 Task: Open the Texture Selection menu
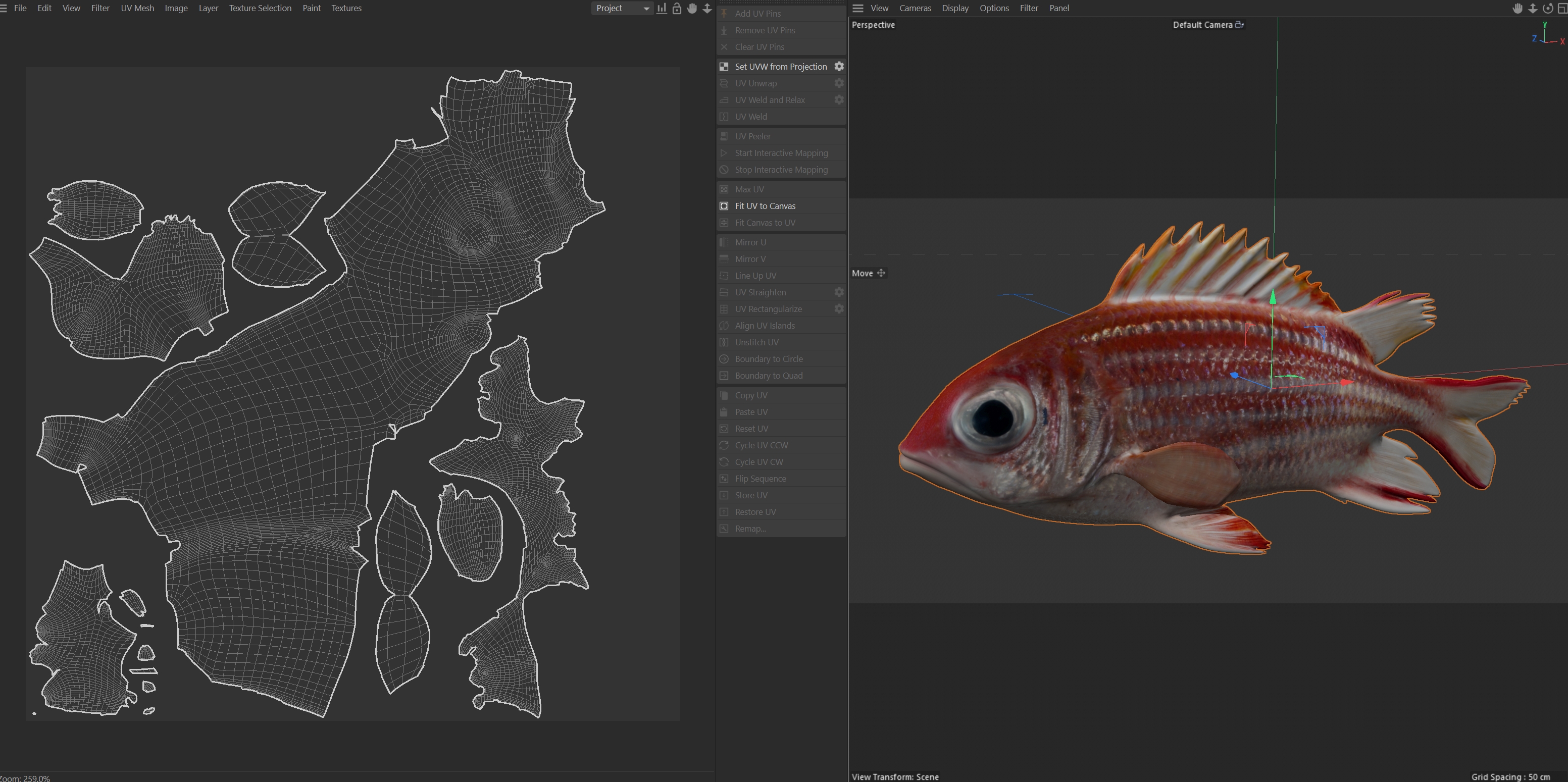click(260, 9)
